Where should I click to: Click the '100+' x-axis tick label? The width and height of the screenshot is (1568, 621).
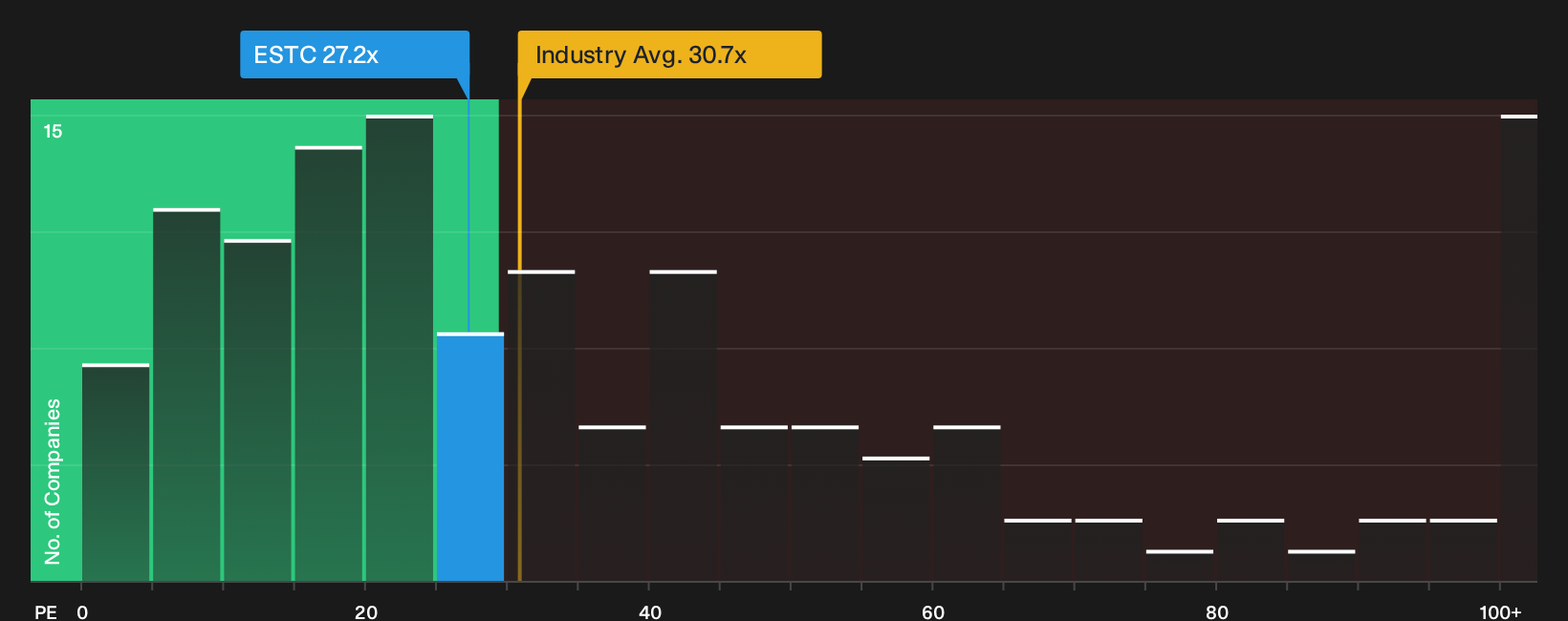tap(1500, 611)
